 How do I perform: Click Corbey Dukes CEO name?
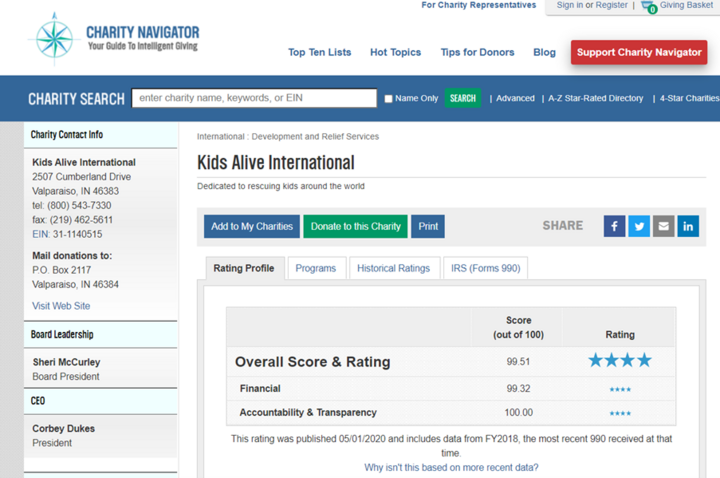click(x=63, y=428)
